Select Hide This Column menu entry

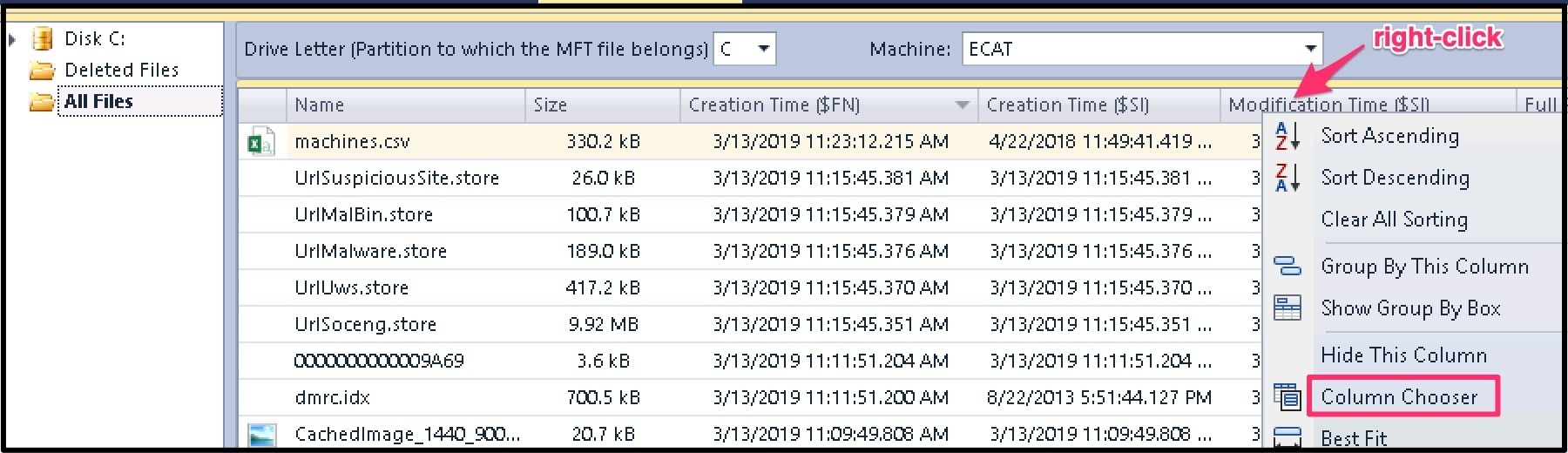[1403, 355]
